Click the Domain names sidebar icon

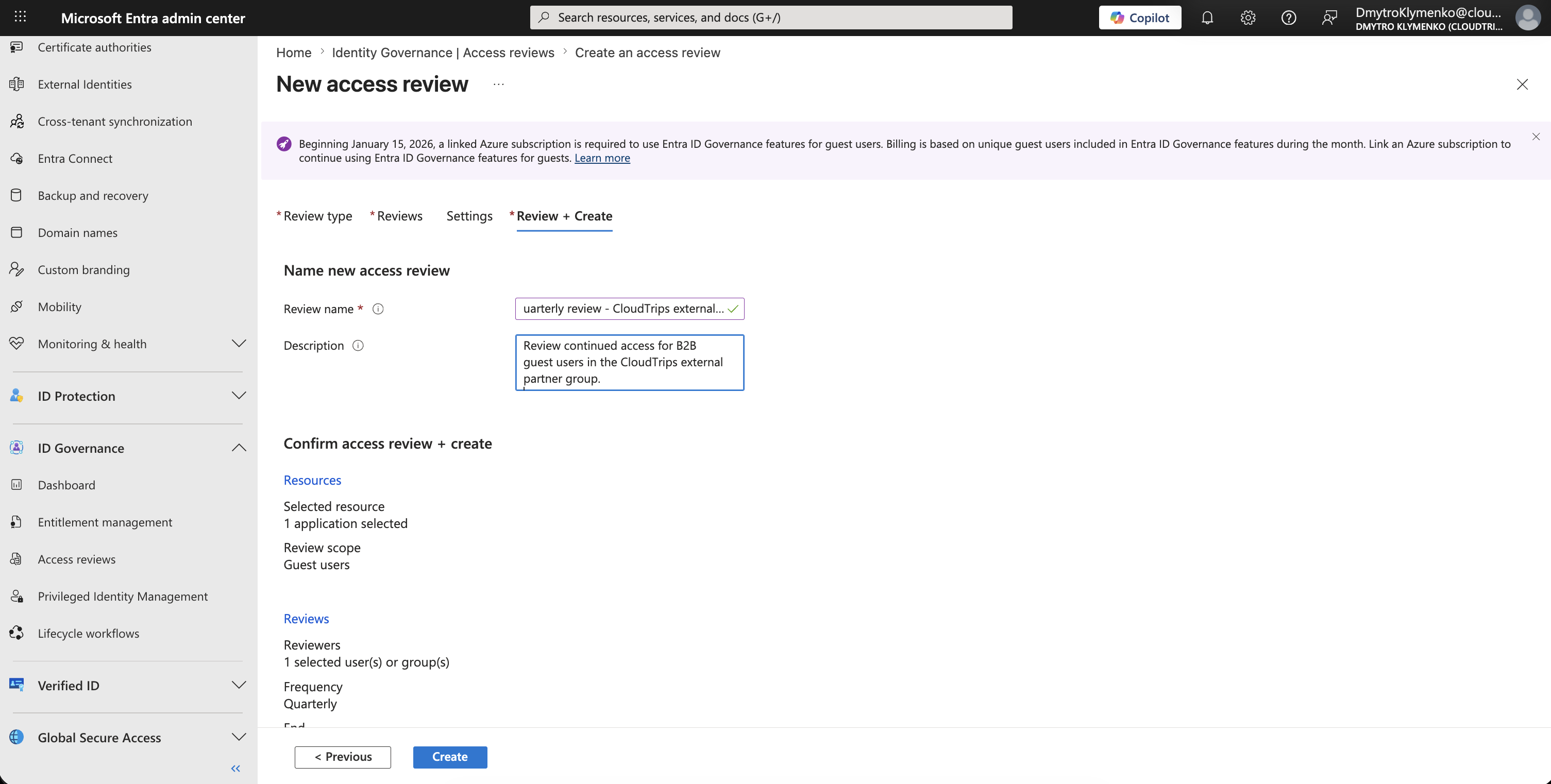point(17,232)
